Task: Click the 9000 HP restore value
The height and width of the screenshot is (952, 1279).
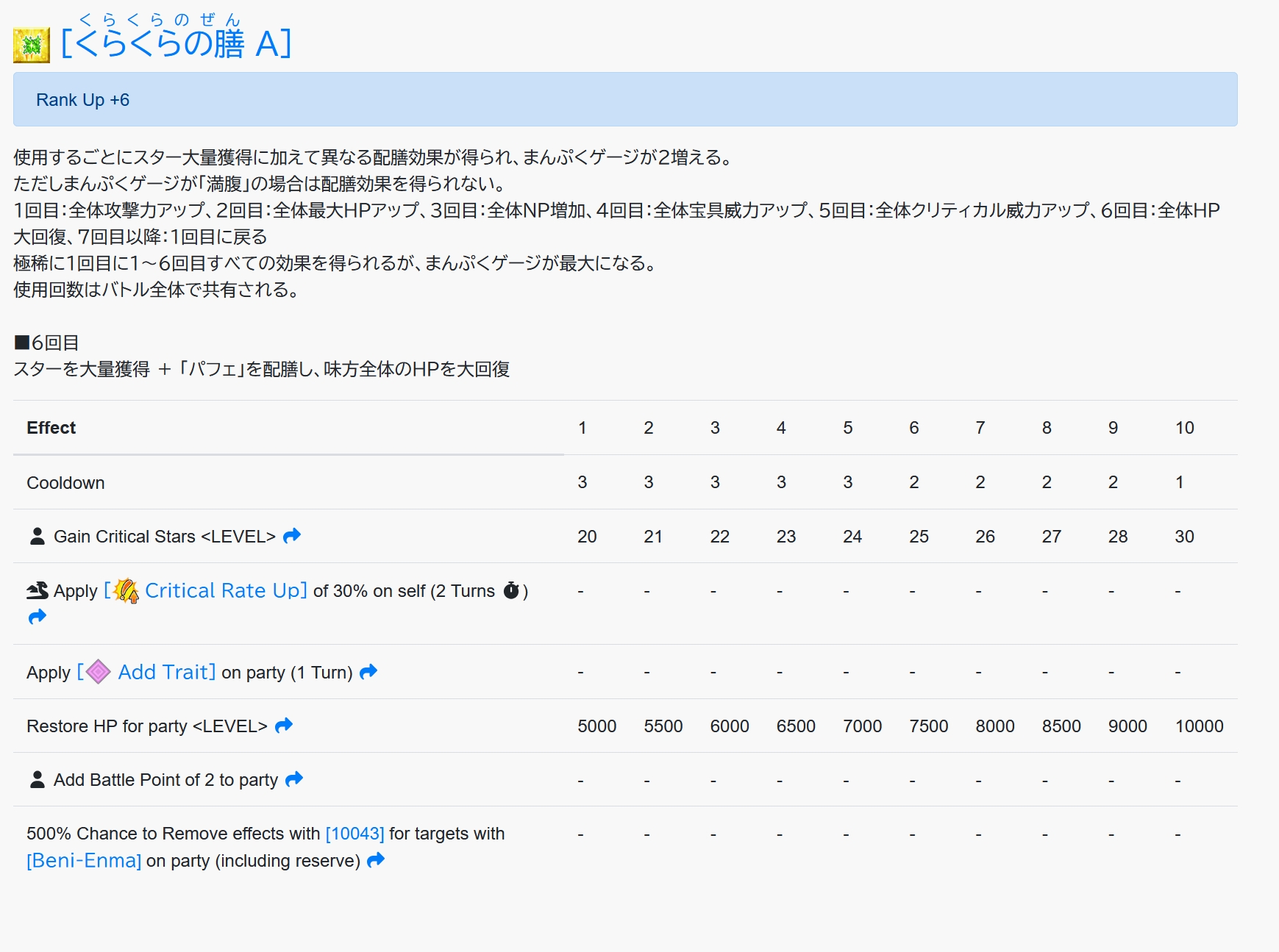Action: (1127, 726)
